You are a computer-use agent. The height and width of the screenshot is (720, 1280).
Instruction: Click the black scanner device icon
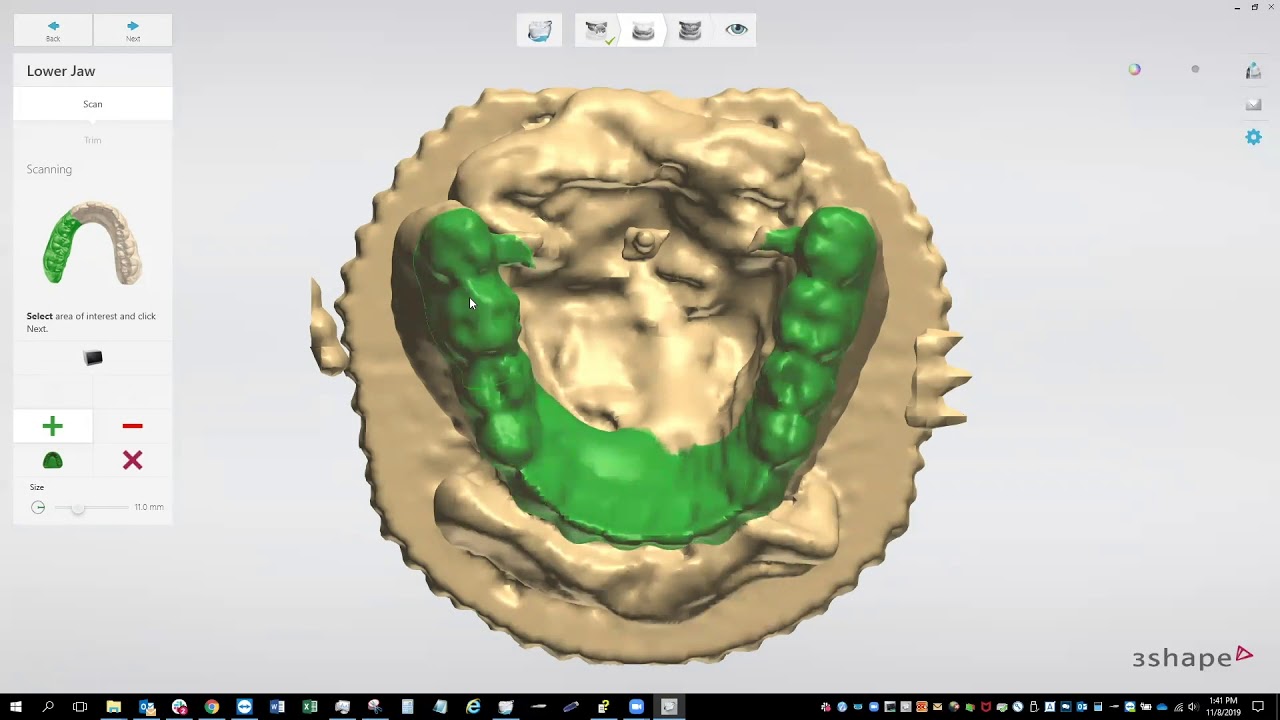tap(93, 358)
